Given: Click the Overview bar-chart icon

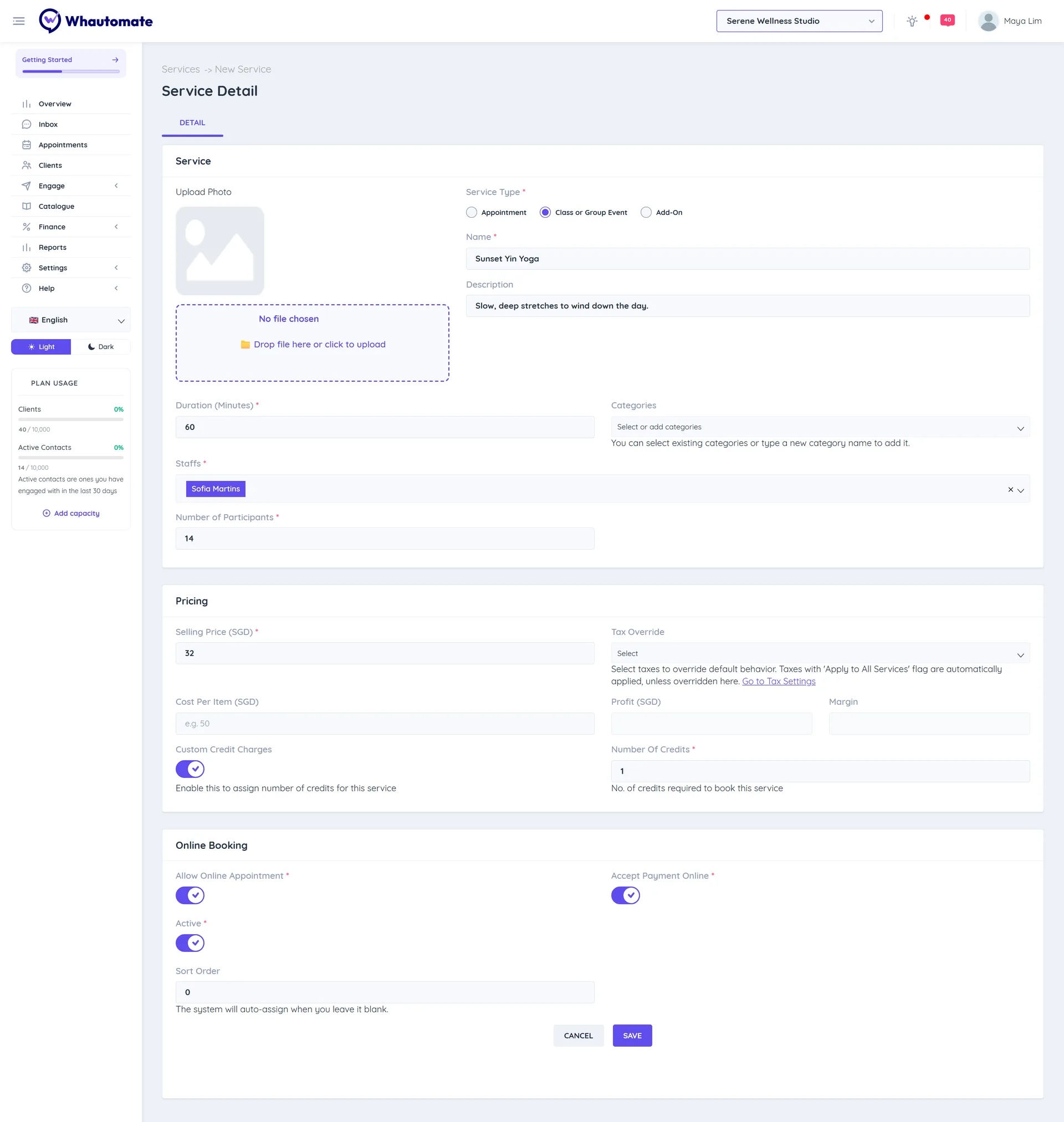Looking at the screenshot, I should (x=27, y=104).
